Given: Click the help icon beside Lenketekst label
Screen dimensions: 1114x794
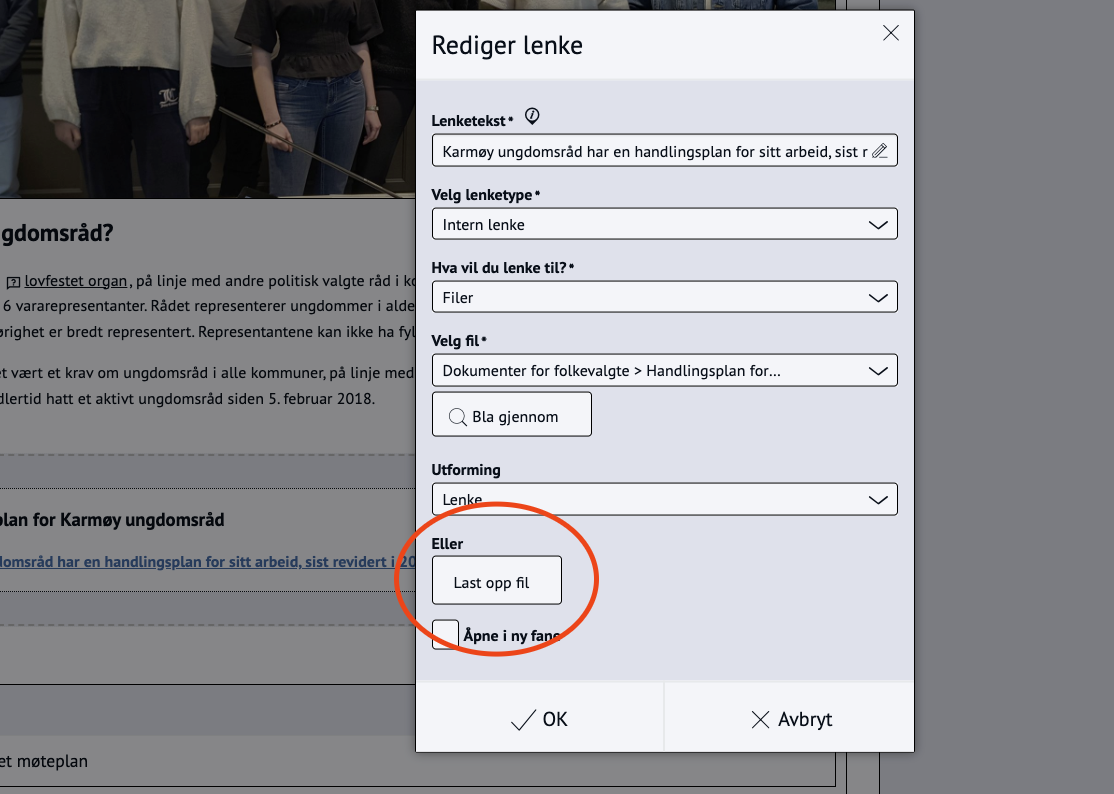Looking at the screenshot, I should 532,117.
